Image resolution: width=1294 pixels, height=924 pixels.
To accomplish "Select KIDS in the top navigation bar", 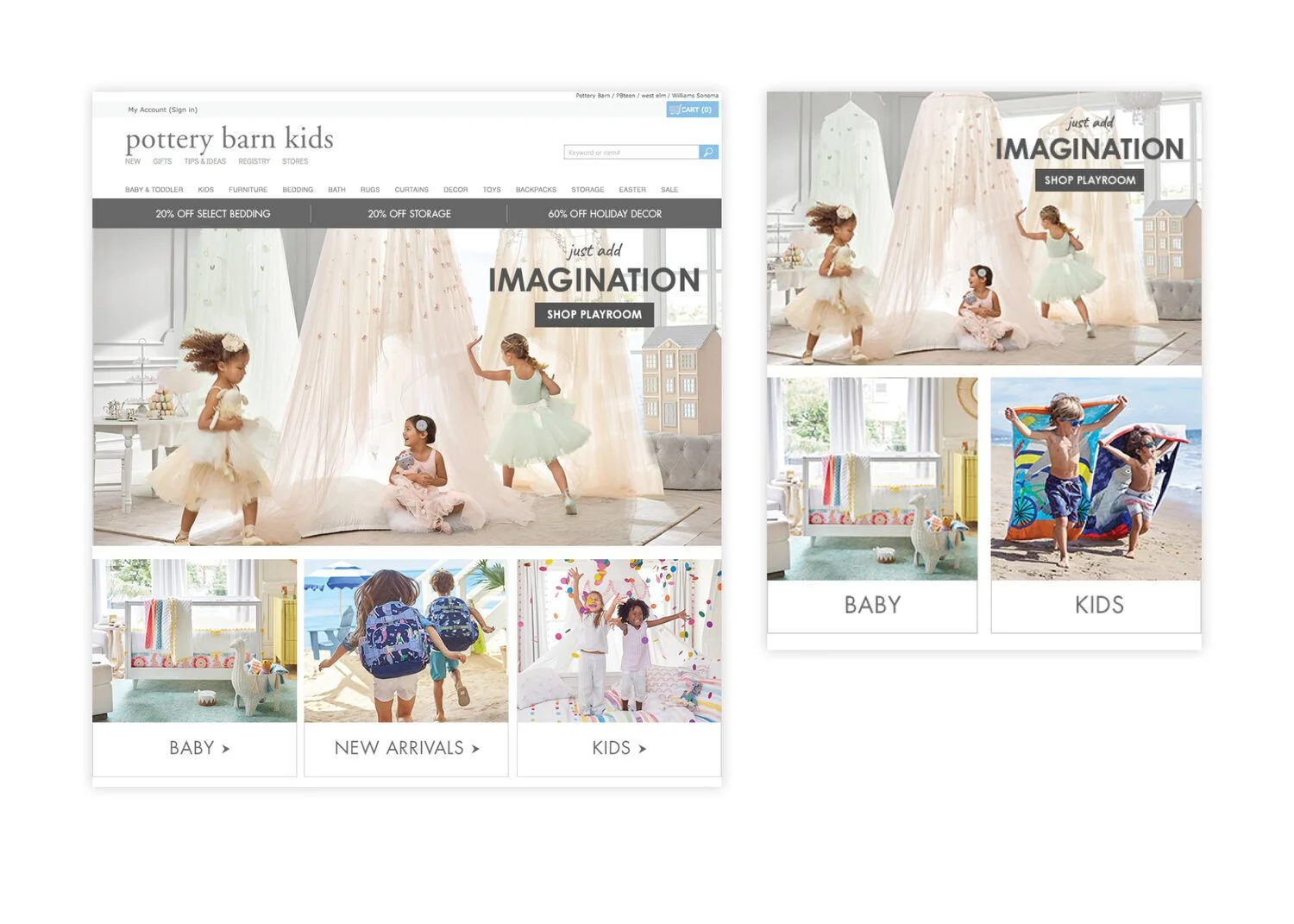I will tap(205, 190).
